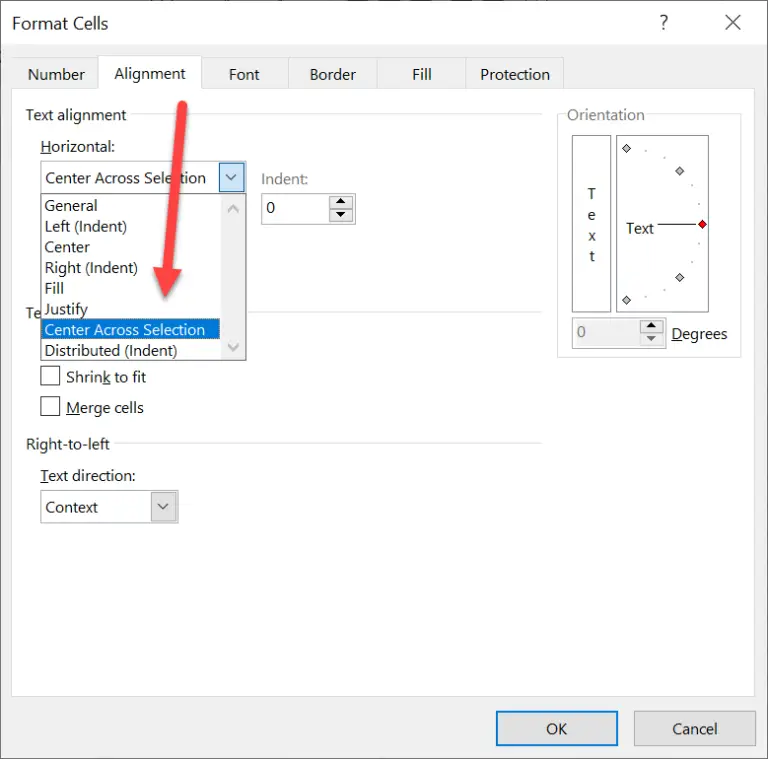Increase degrees with the up spinner arrow
Viewport: 768px width, 759px height.
[651, 326]
